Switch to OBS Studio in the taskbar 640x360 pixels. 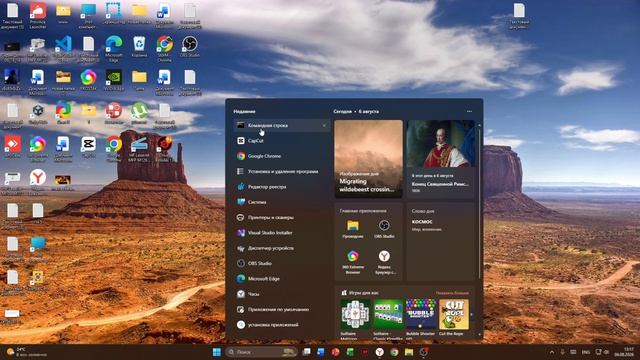point(424,352)
